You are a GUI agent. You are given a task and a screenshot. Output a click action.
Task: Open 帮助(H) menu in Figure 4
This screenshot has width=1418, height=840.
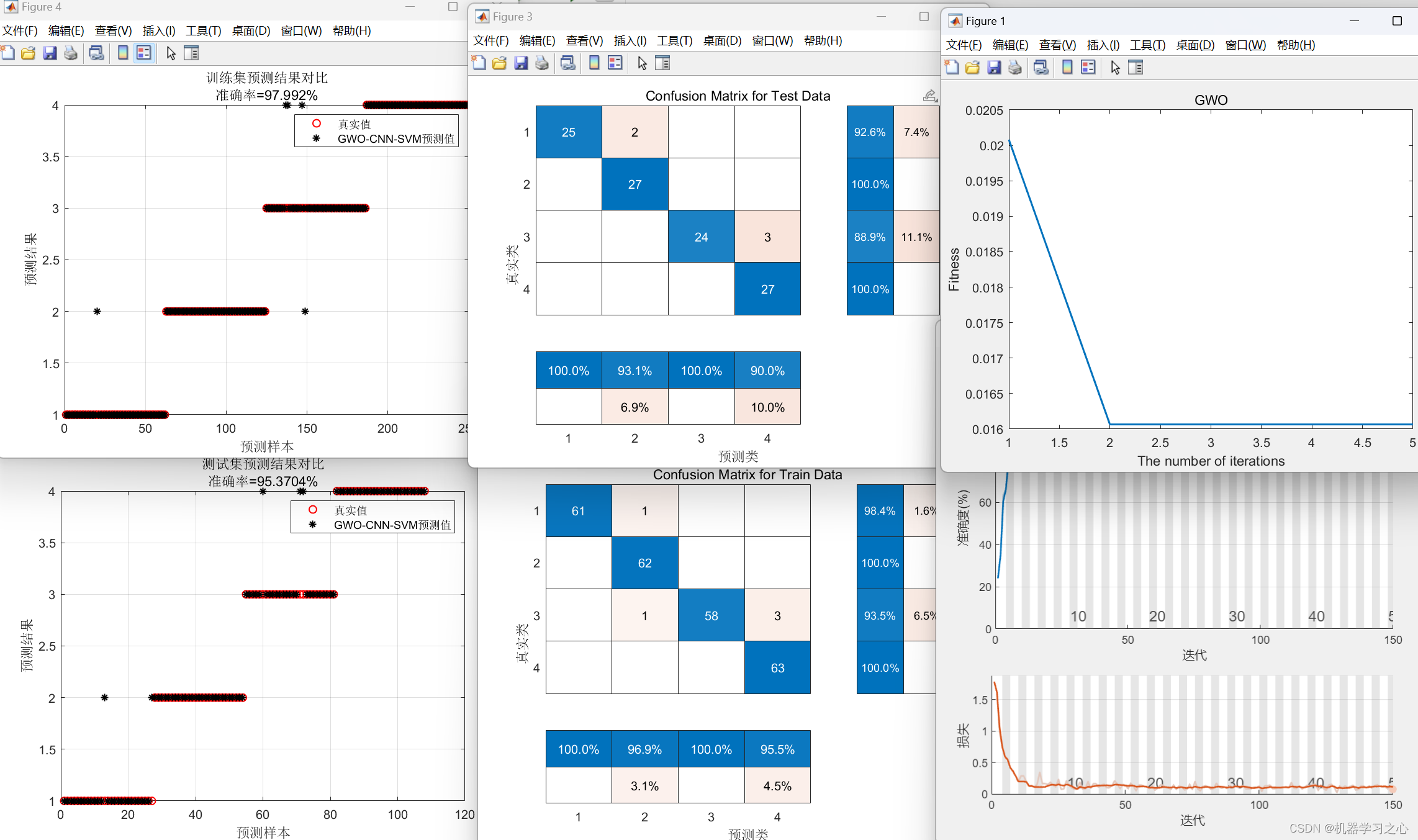pyautogui.click(x=352, y=31)
